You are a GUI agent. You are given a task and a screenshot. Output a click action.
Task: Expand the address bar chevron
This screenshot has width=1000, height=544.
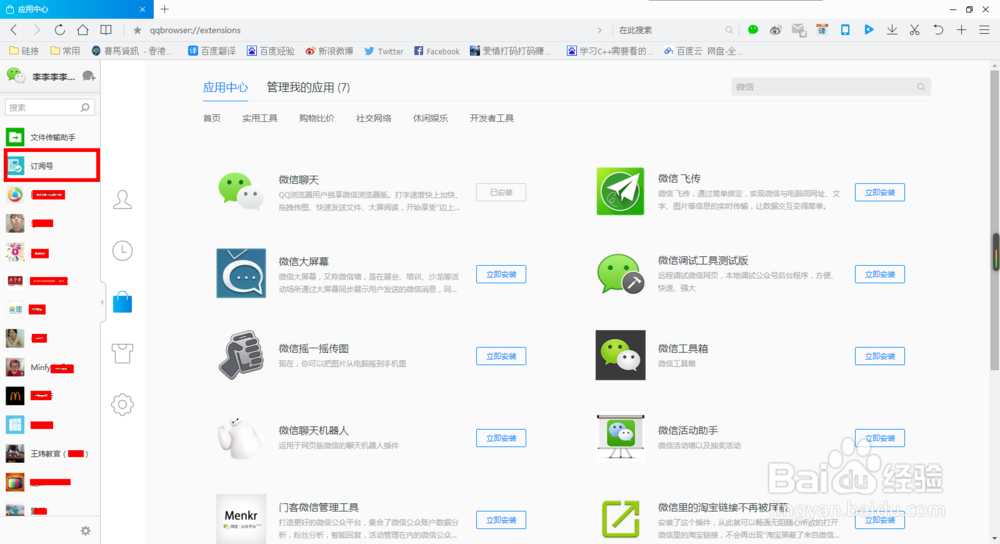599,30
